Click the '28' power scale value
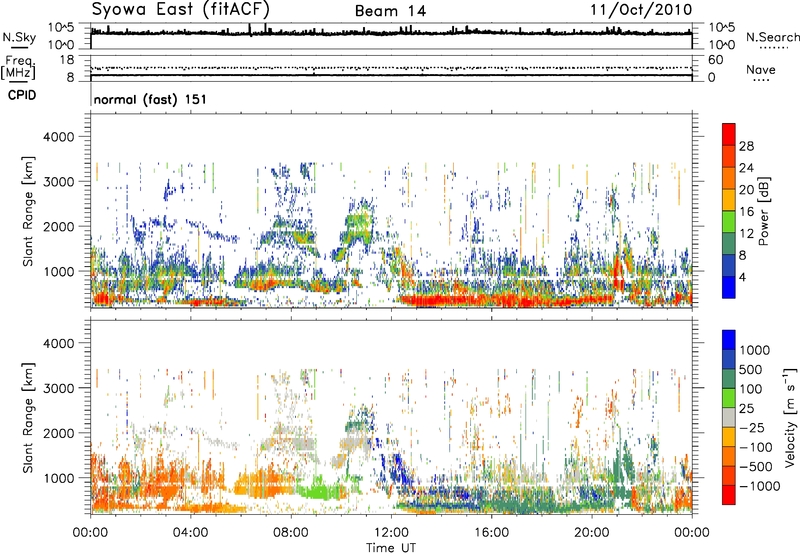The width and height of the screenshot is (800, 554). click(746, 146)
